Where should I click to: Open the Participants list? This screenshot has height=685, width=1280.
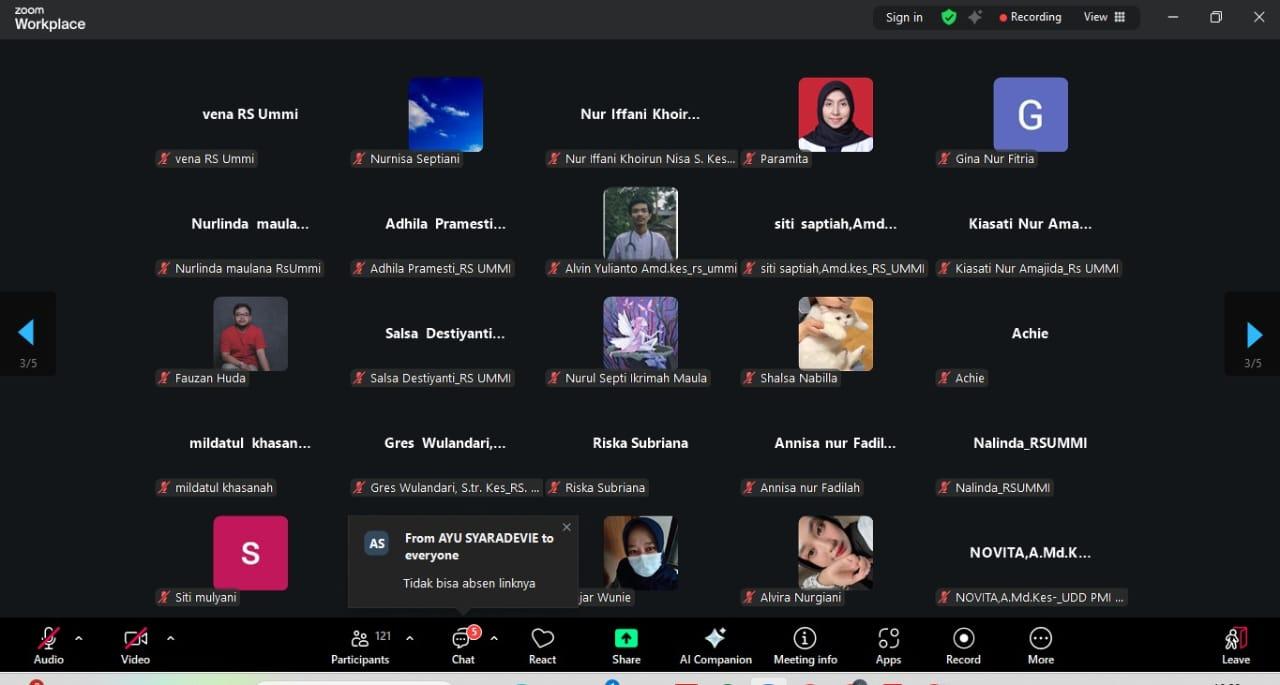tap(360, 644)
